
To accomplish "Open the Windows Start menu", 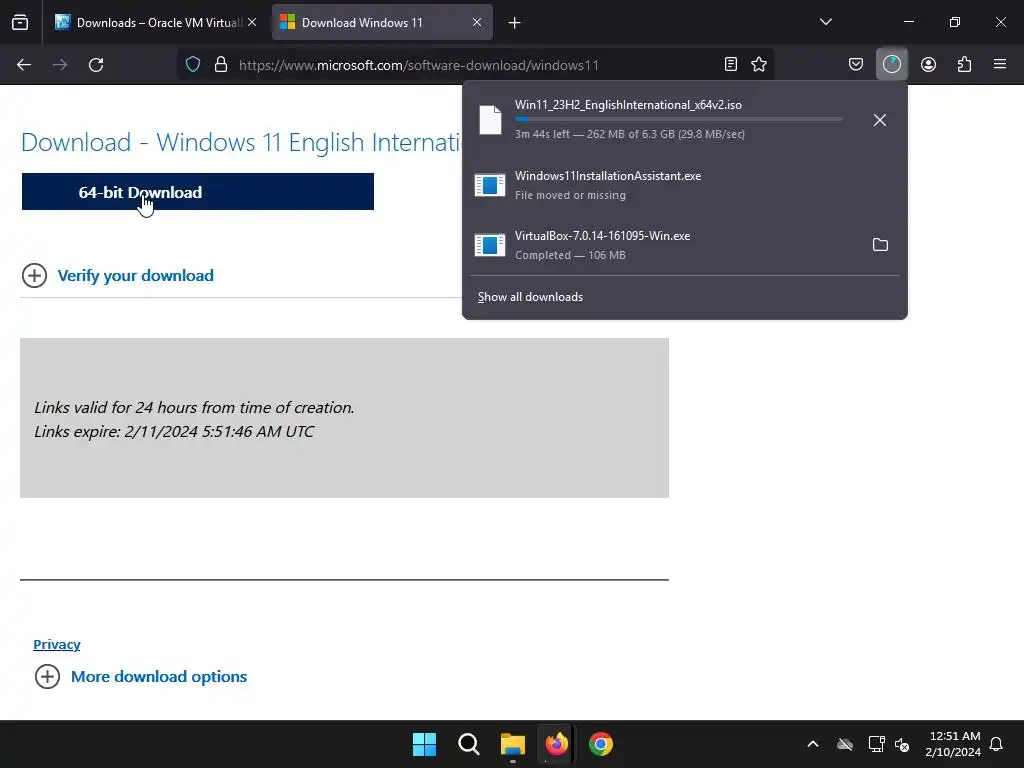I will [424, 744].
